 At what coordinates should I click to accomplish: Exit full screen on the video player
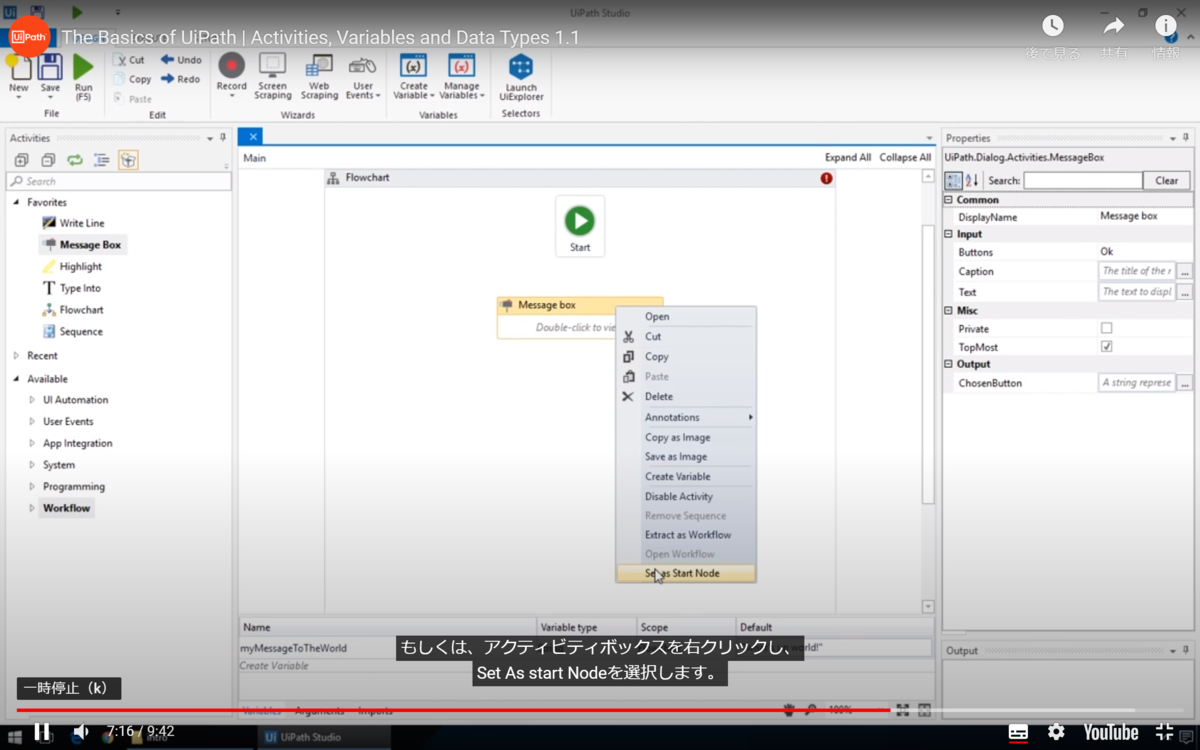coord(1165,732)
